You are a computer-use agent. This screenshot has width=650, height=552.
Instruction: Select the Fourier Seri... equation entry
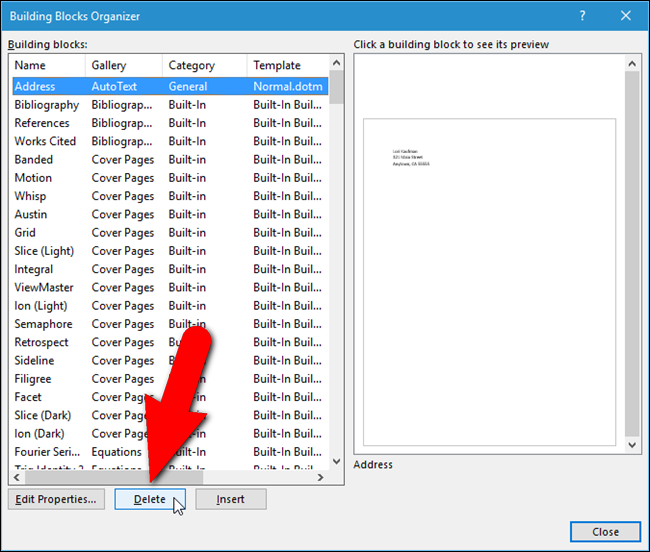(x=170, y=451)
